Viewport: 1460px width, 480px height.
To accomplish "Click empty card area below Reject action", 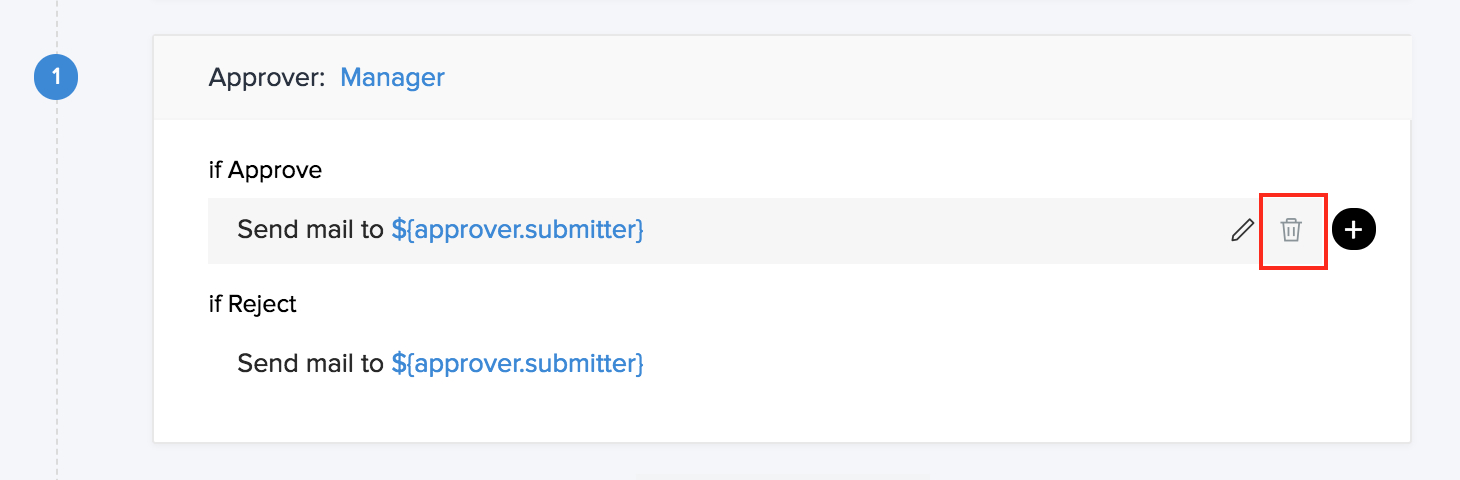I will click(780, 415).
